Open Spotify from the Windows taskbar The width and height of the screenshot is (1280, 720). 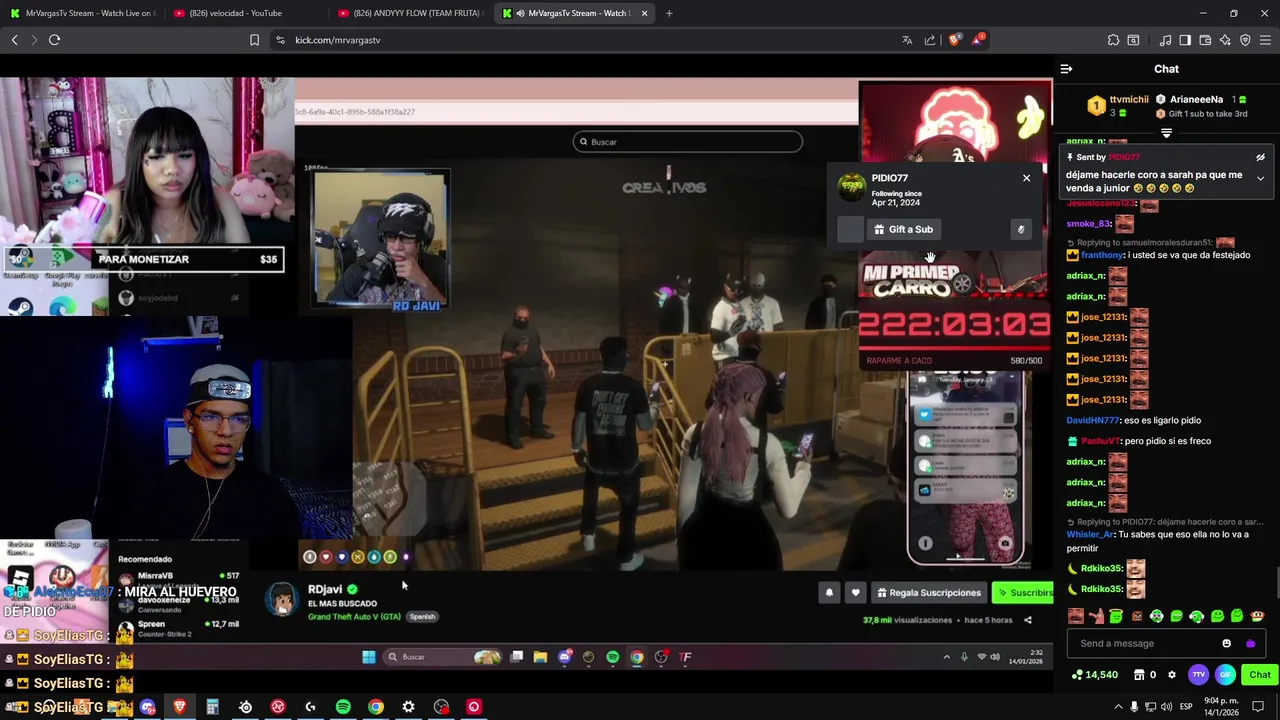(343, 707)
